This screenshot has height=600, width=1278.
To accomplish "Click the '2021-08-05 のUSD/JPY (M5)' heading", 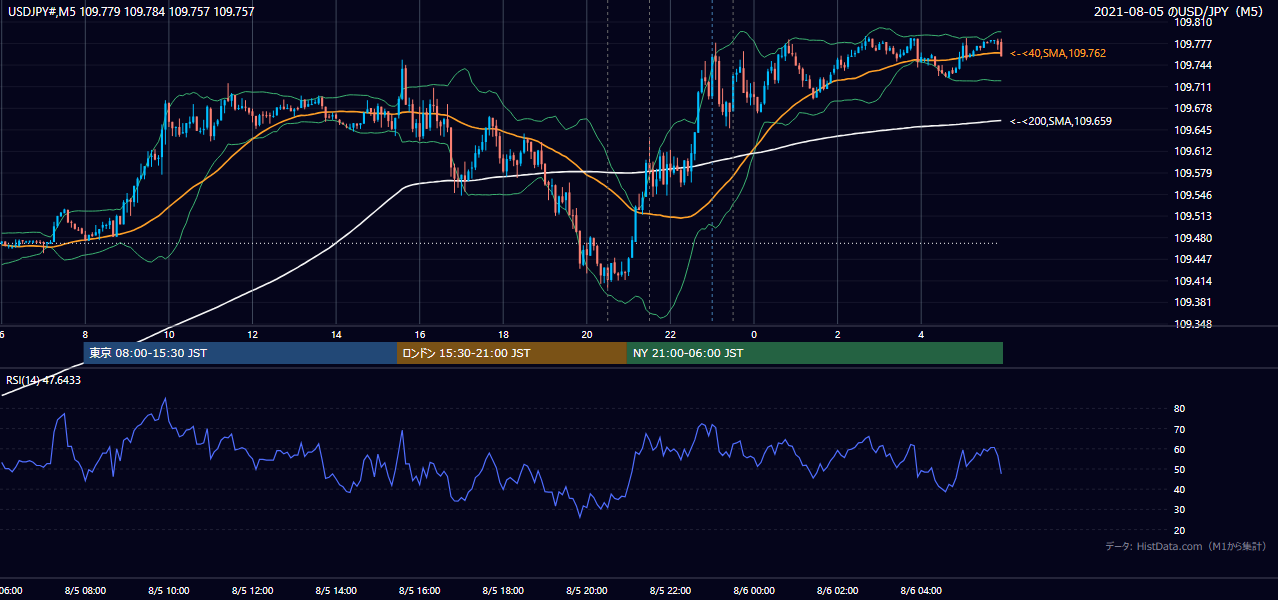I will pos(1181,11).
